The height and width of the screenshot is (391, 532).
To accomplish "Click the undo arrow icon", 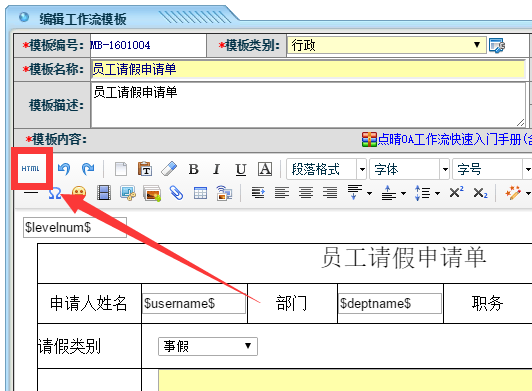I will 64,169.
